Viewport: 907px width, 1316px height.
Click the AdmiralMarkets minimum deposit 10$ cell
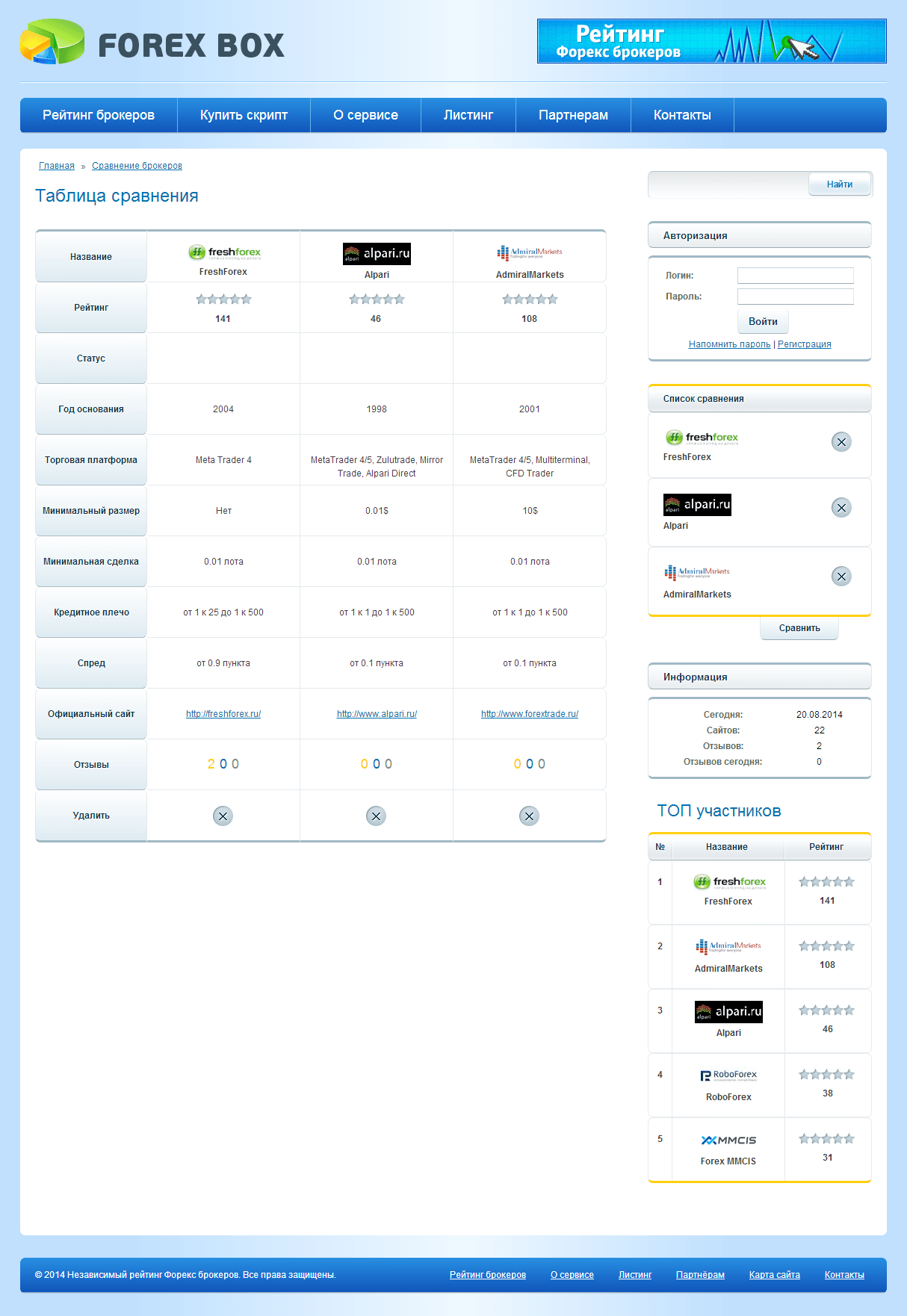[530, 511]
